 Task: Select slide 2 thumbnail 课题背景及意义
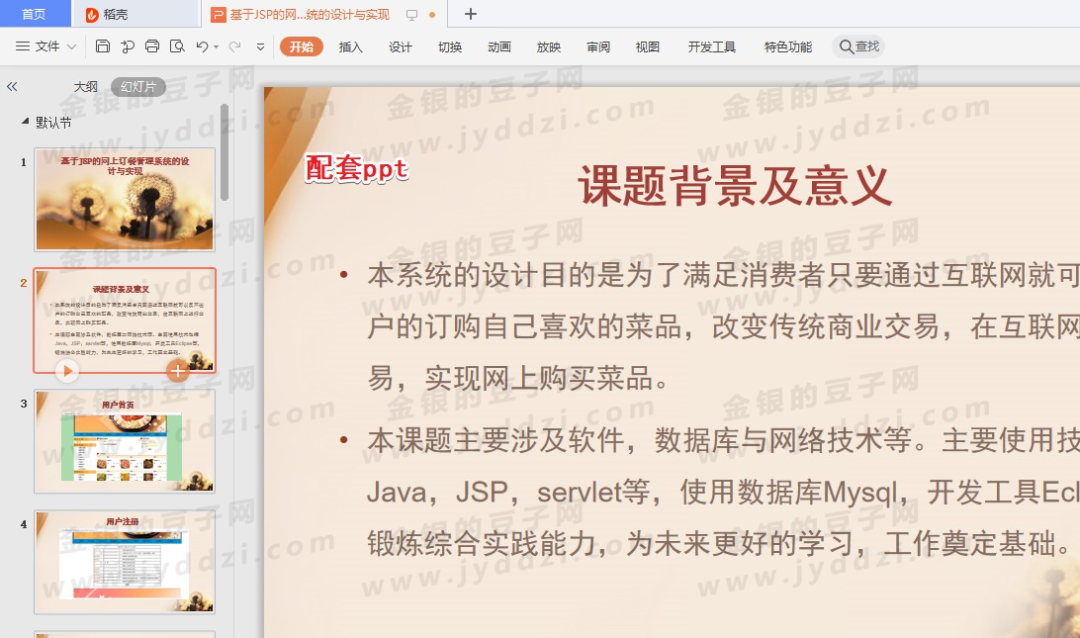click(x=125, y=320)
